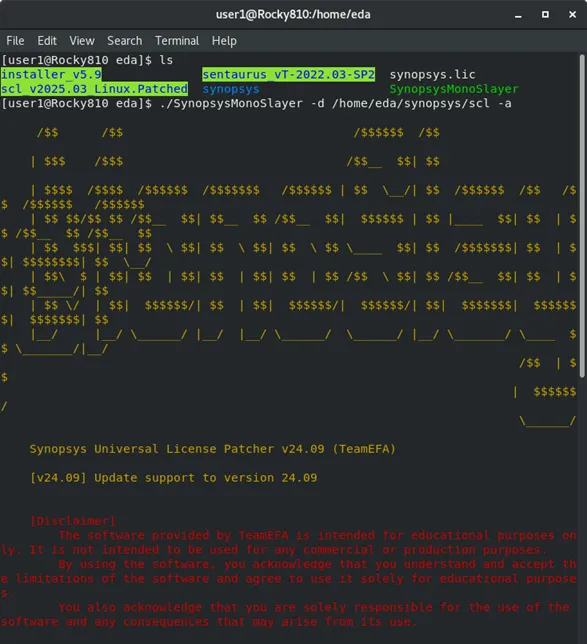
Task: Open the Search menu
Action: pyautogui.click(x=124, y=41)
